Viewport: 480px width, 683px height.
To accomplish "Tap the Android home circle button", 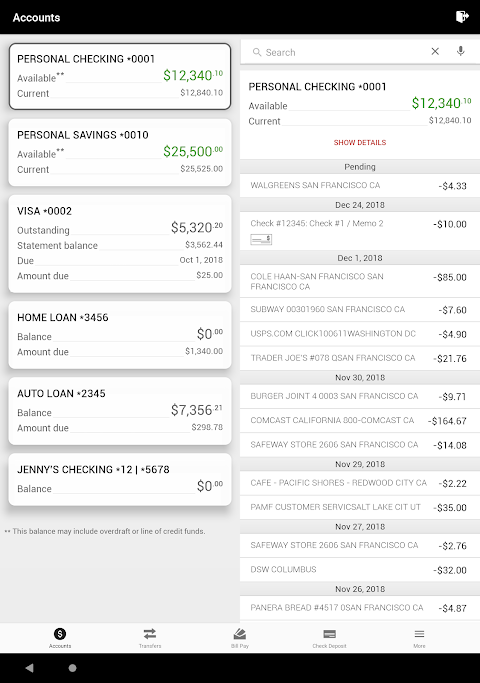I will click(x=72, y=668).
